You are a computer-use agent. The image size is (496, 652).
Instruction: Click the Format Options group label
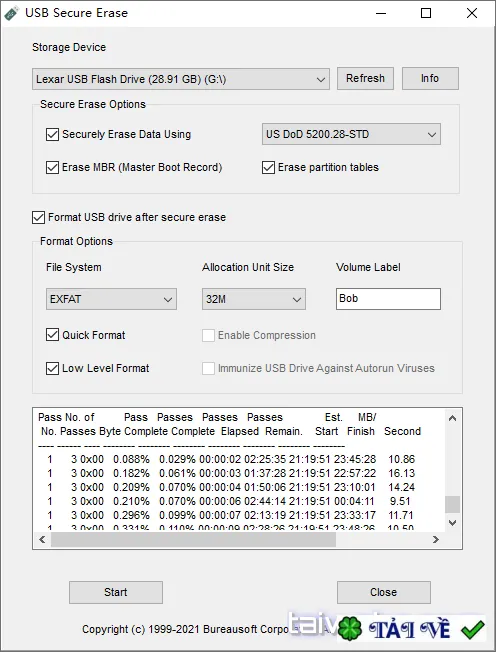(x=76, y=242)
